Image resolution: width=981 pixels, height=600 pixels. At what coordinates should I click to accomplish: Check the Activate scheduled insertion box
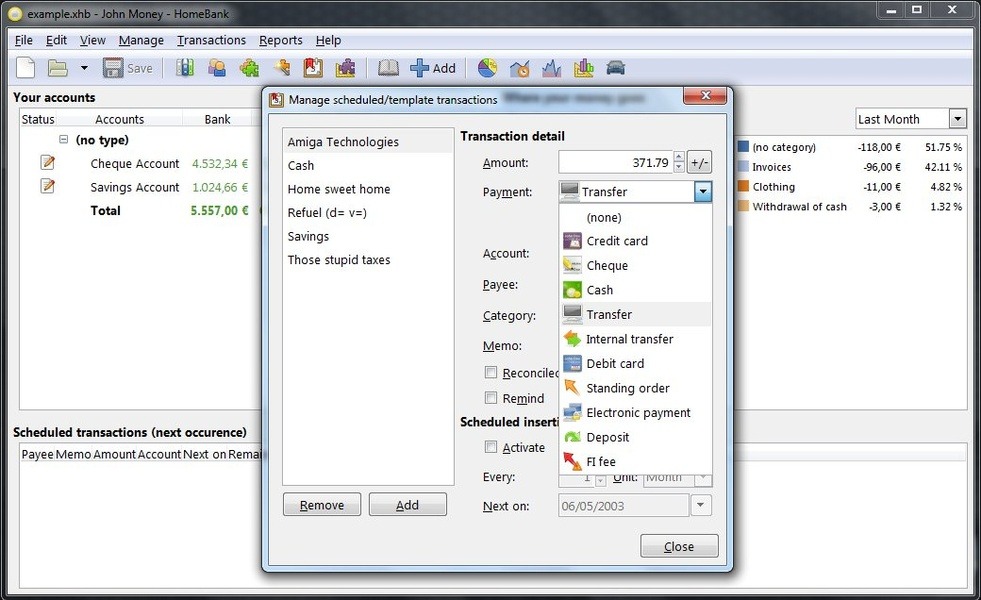(491, 447)
